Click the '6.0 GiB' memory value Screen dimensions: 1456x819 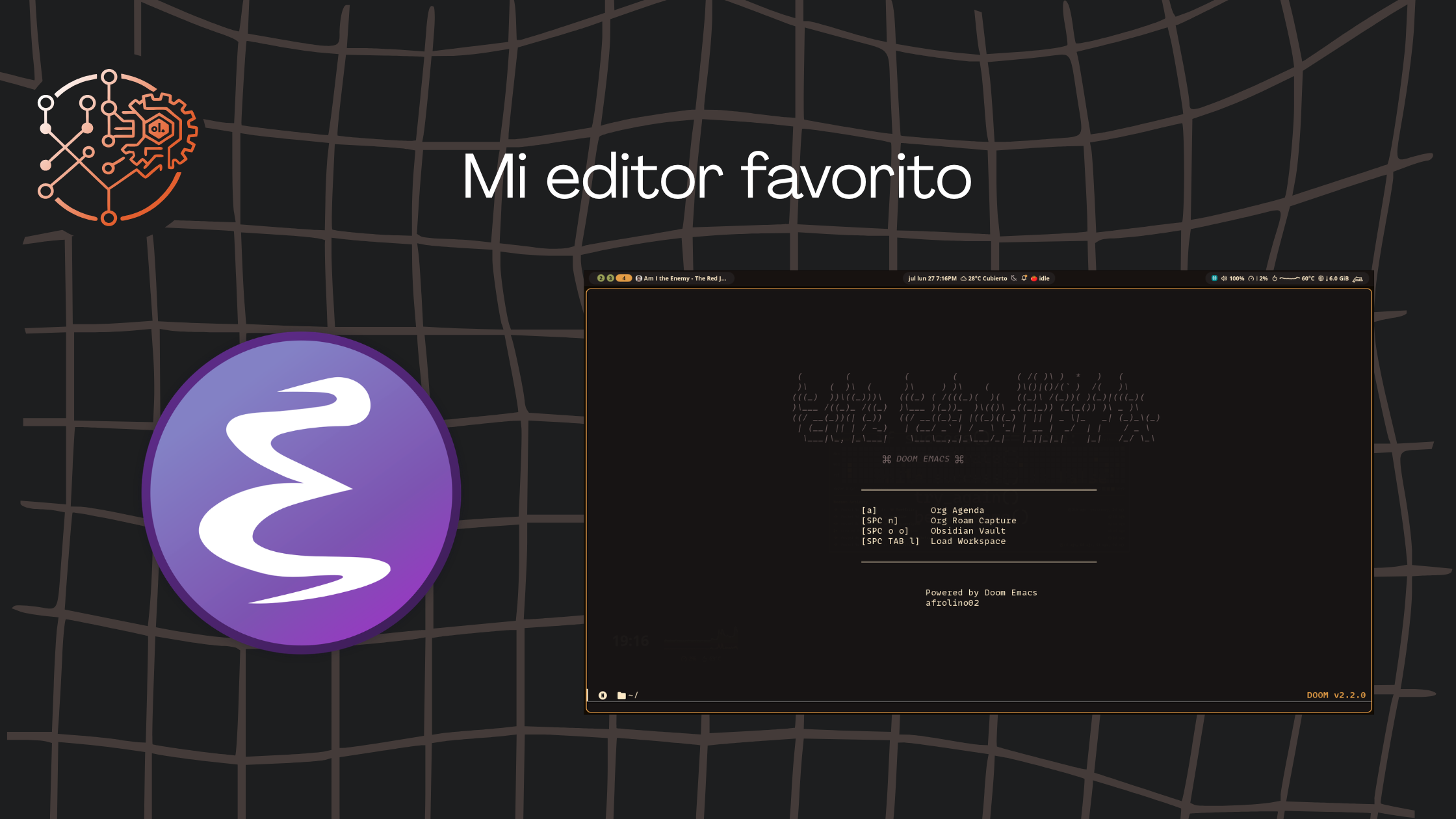tap(1339, 278)
